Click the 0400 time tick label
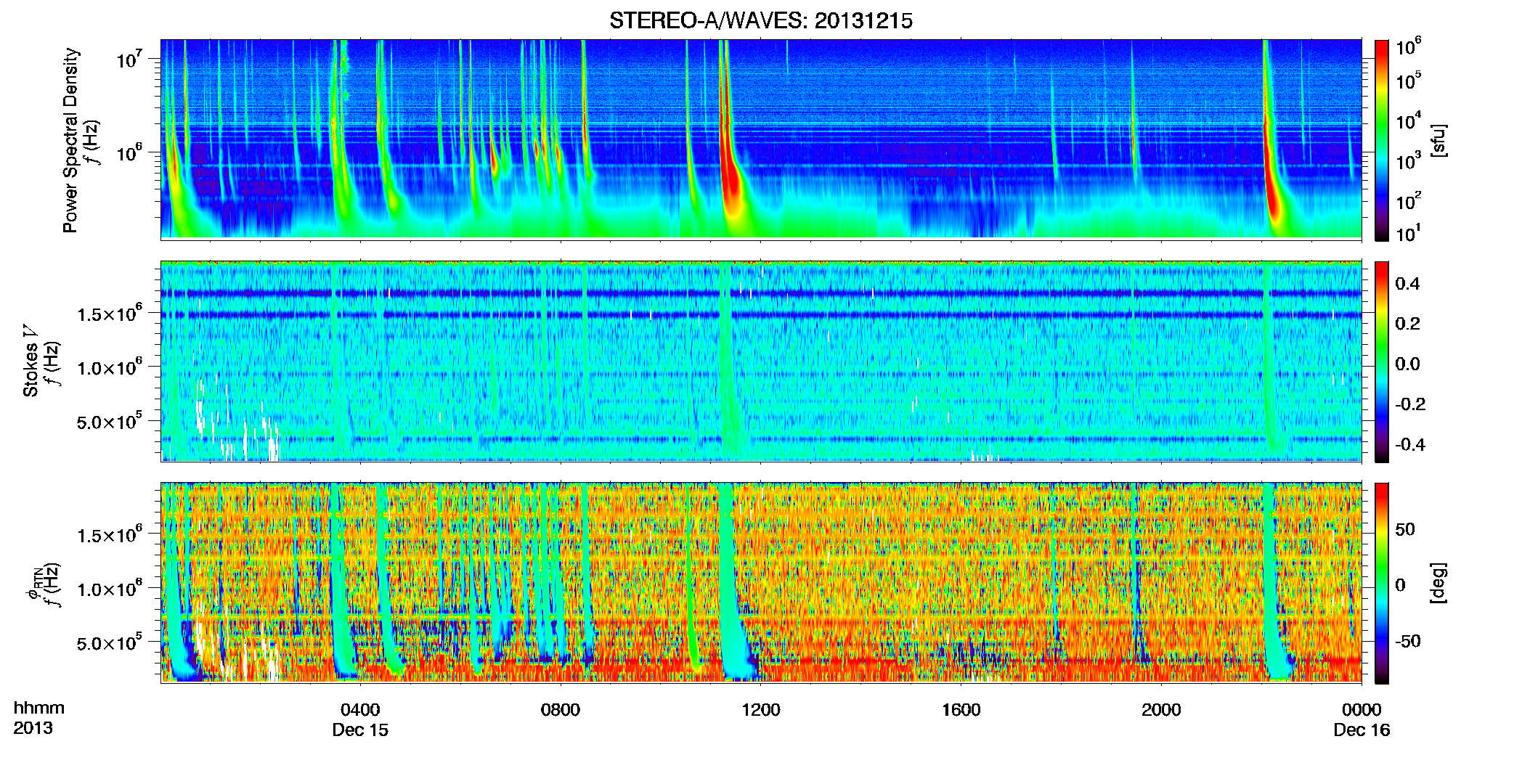Image resolution: width=1522 pixels, height=784 pixels. pos(360,709)
